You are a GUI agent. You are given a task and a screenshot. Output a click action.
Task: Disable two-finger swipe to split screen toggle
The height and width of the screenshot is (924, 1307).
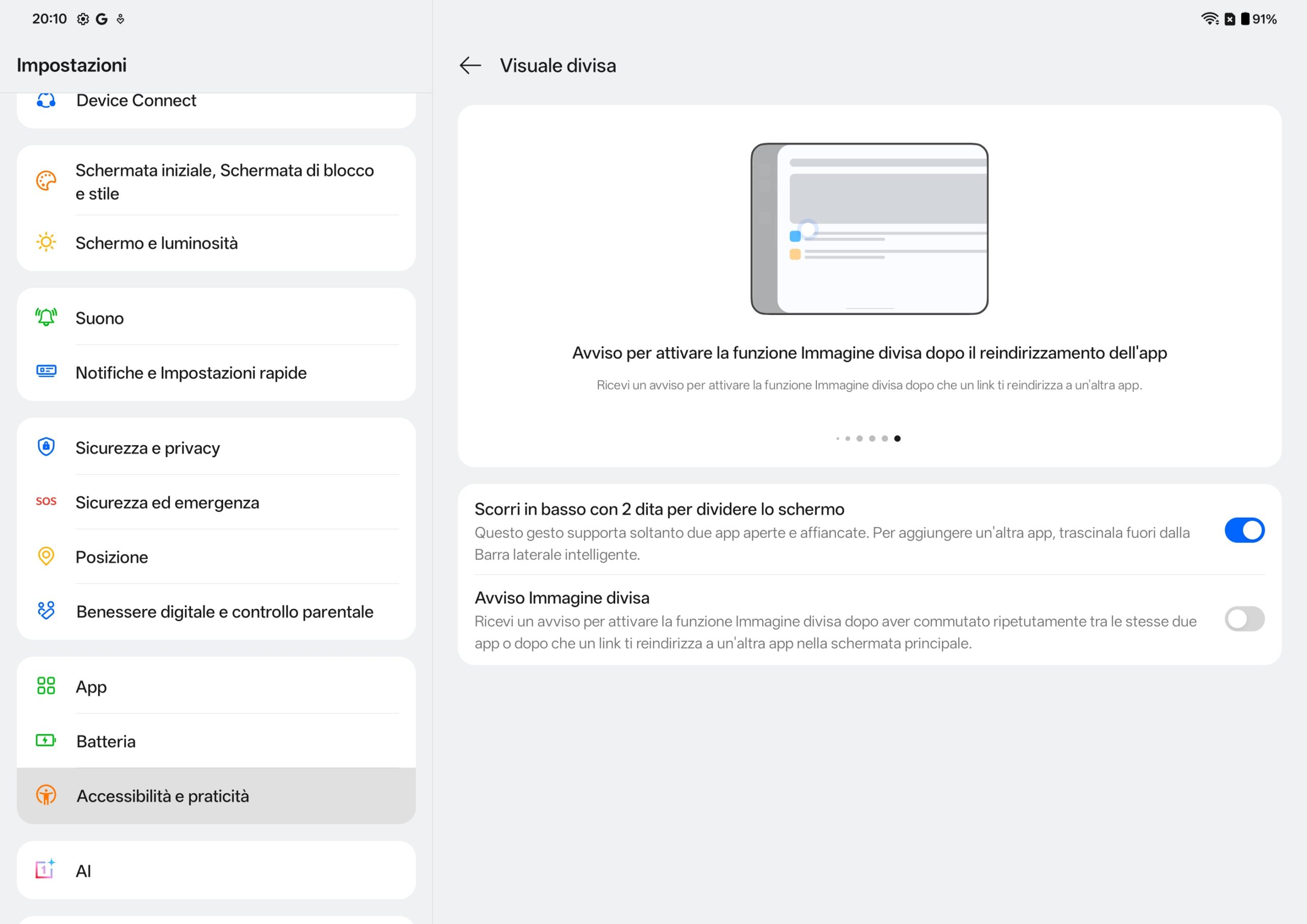click(1244, 530)
